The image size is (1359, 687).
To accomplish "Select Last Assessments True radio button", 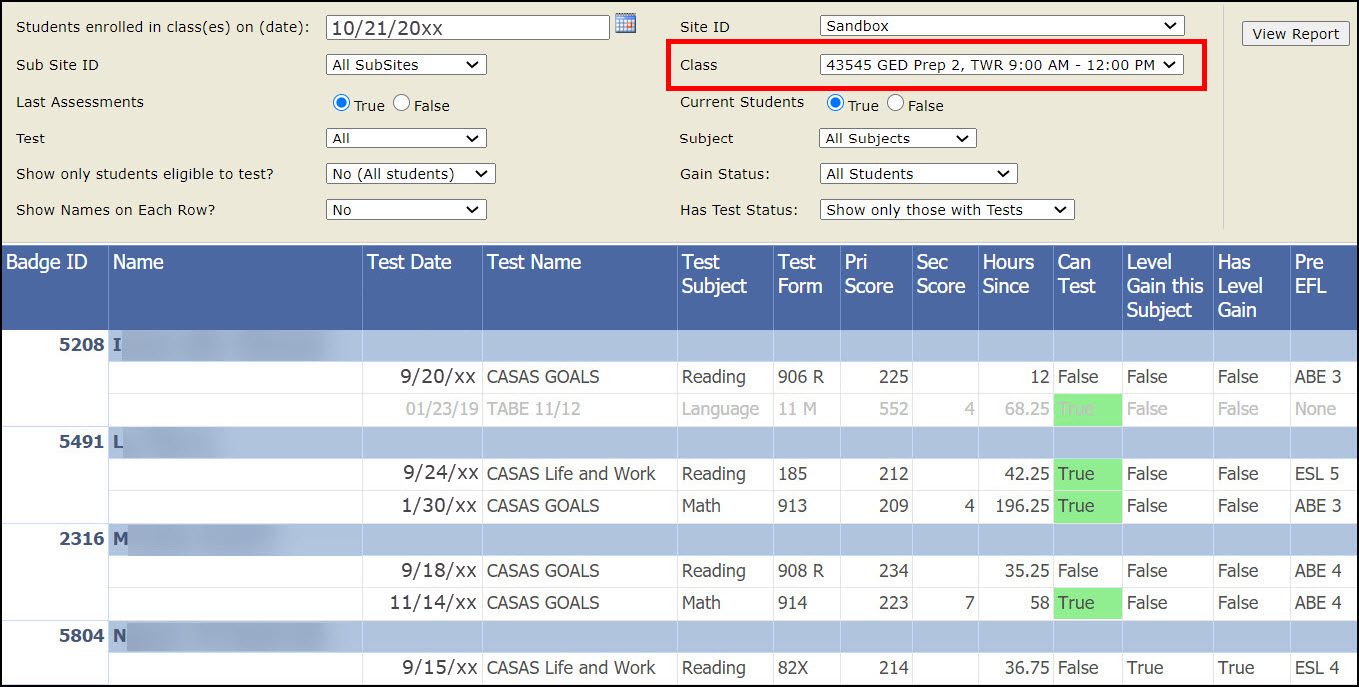I will pos(342,103).
